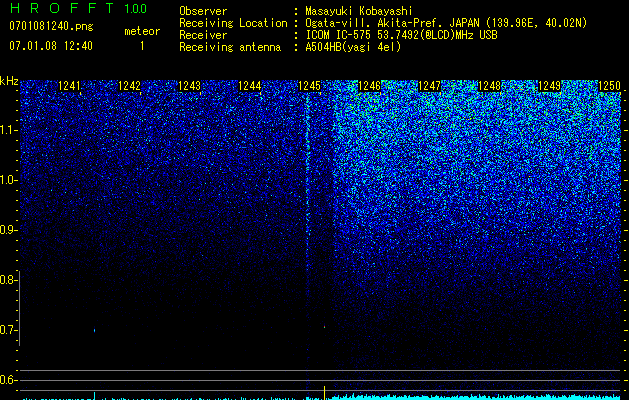Click the 1248 time marker
Viewport: 629px width, 400px height.
[489, 86]
